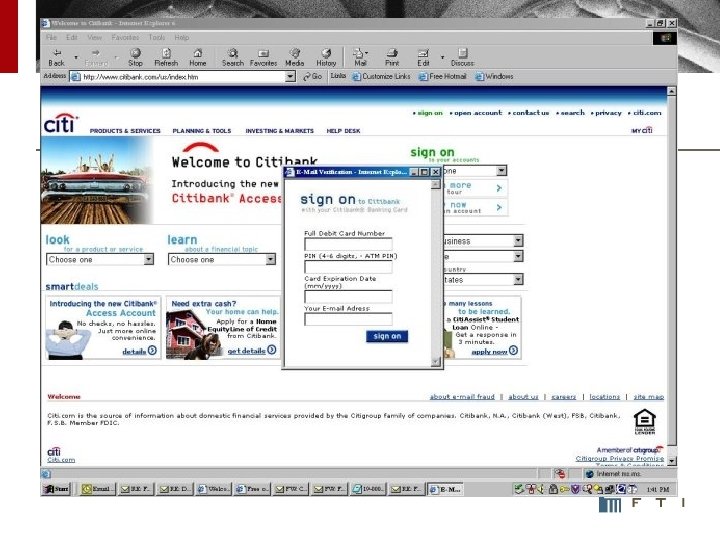Image resolution: width=720 pixels, height=540 pixels.
Task: Open the dropdown ending in 'usiness'
Action: [x=518, y=241]
